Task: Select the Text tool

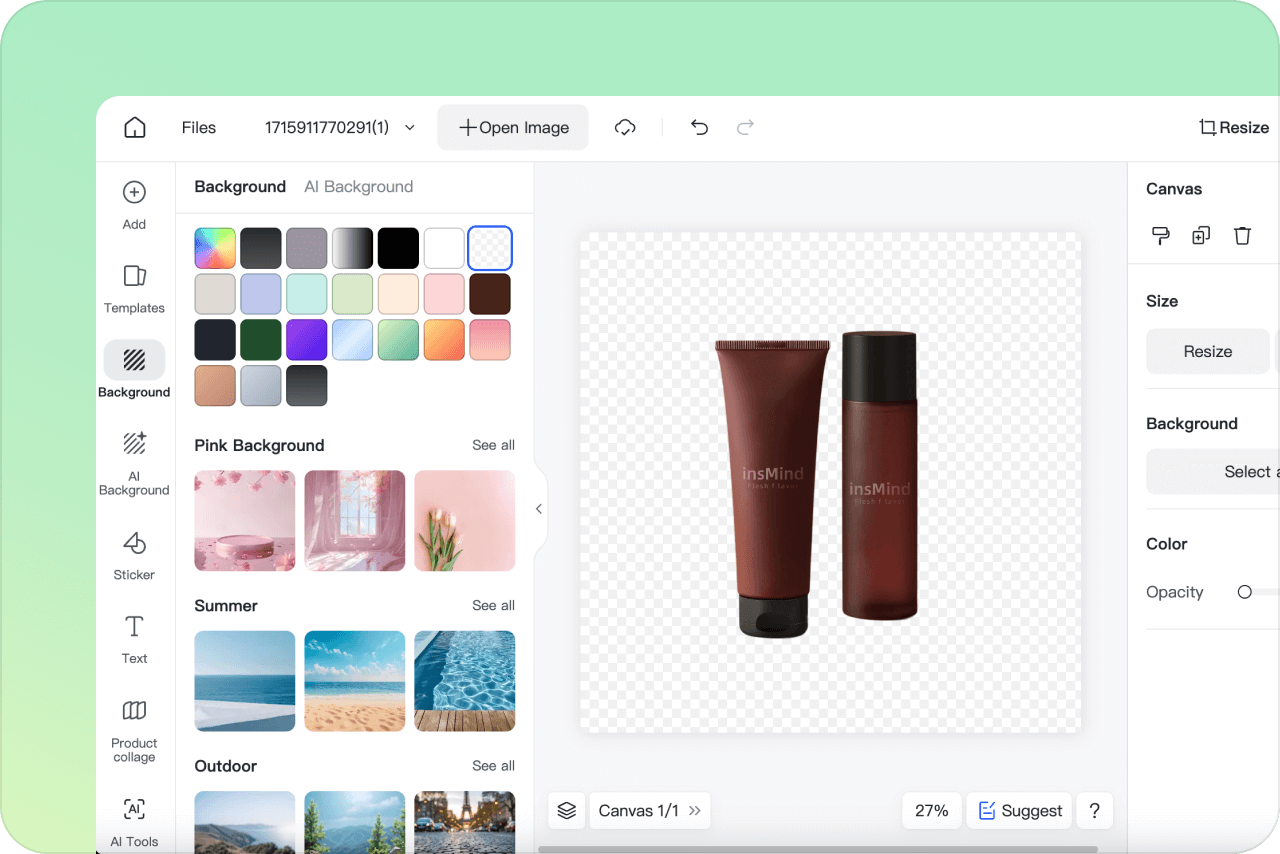Action: pos(134,639)
